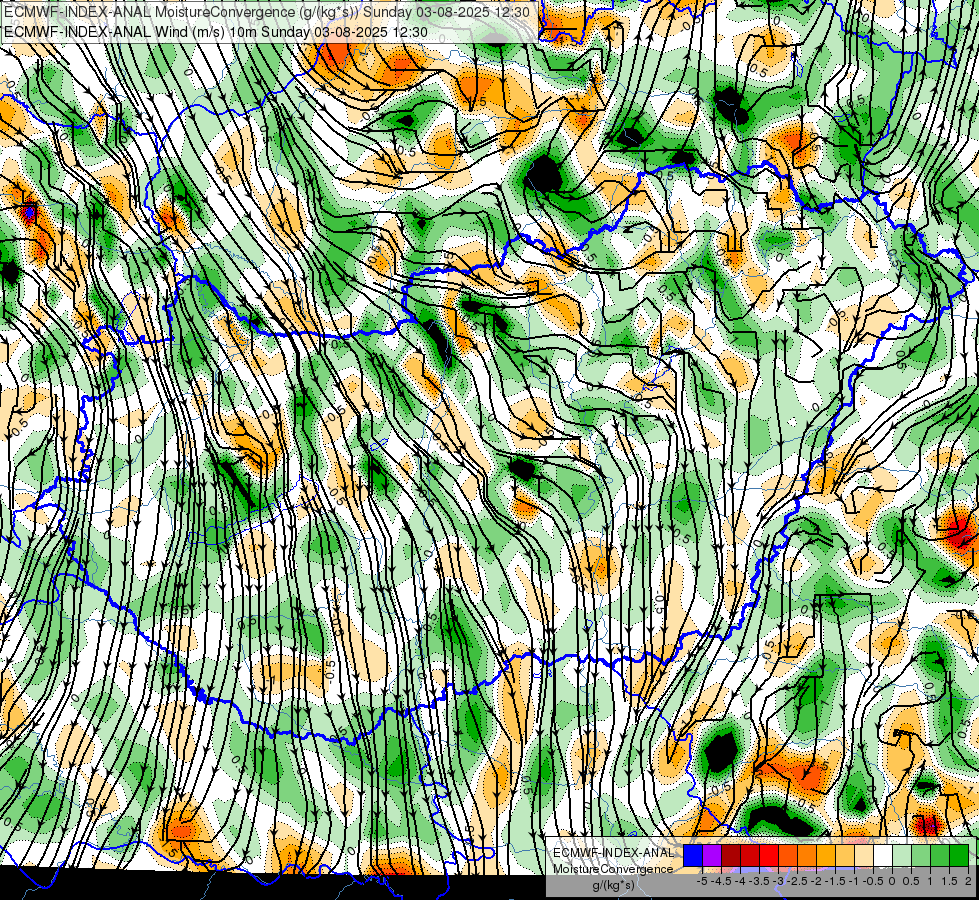The image size is (979, 900).
Task: Click the purple legend swatch
Action: [x=712, y=856]
